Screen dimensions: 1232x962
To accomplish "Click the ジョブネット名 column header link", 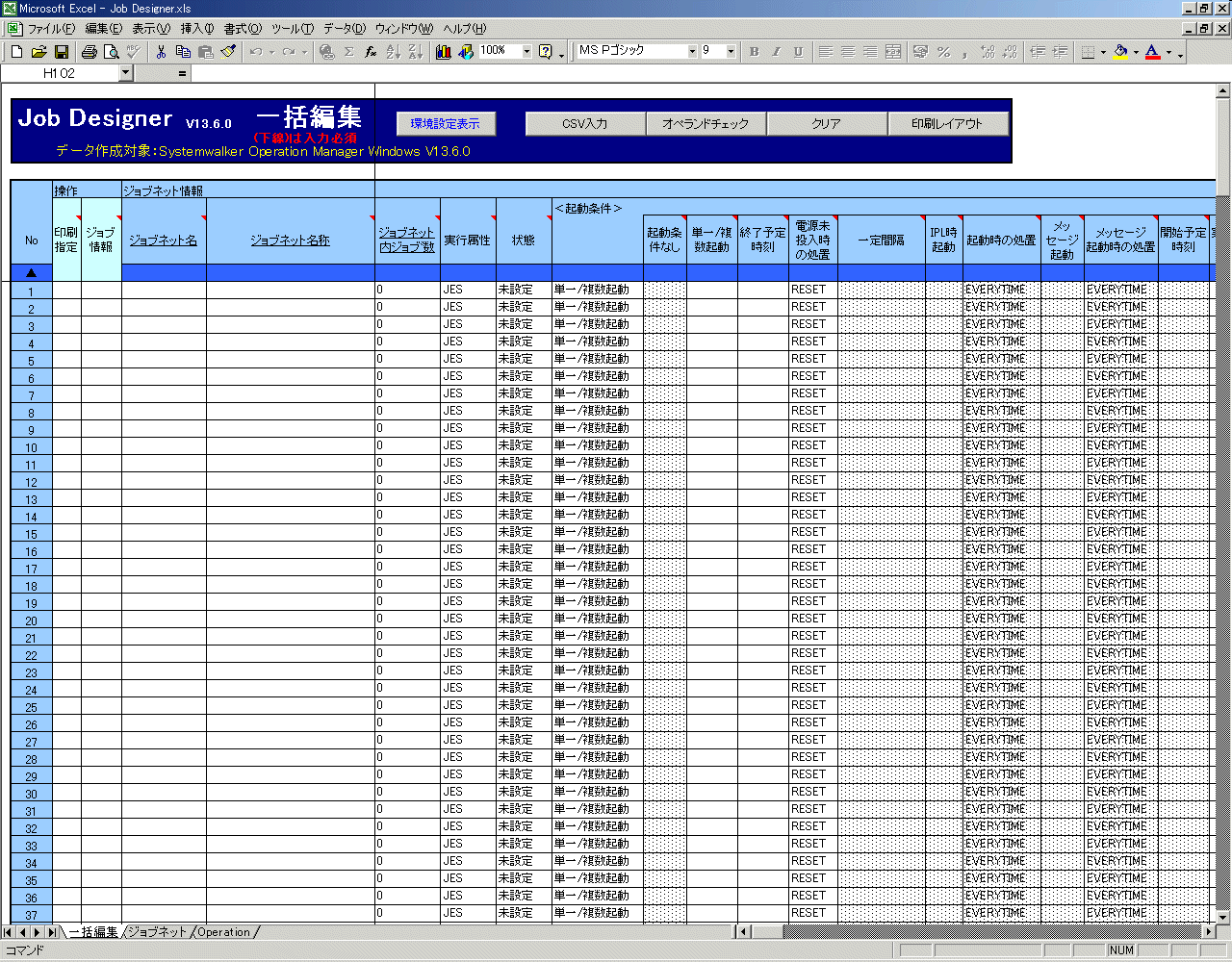I will (164, 240).
